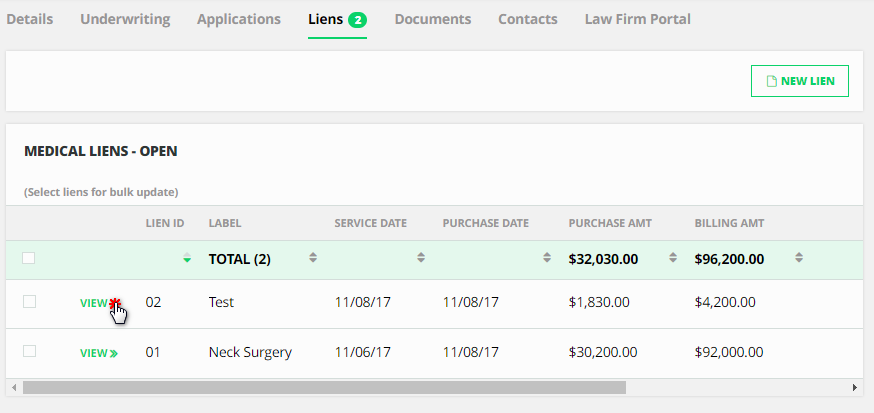Viewport: 874px width, 413px height.
Task: Sort by Billing Amt column arrows
Action: [799, 259]
